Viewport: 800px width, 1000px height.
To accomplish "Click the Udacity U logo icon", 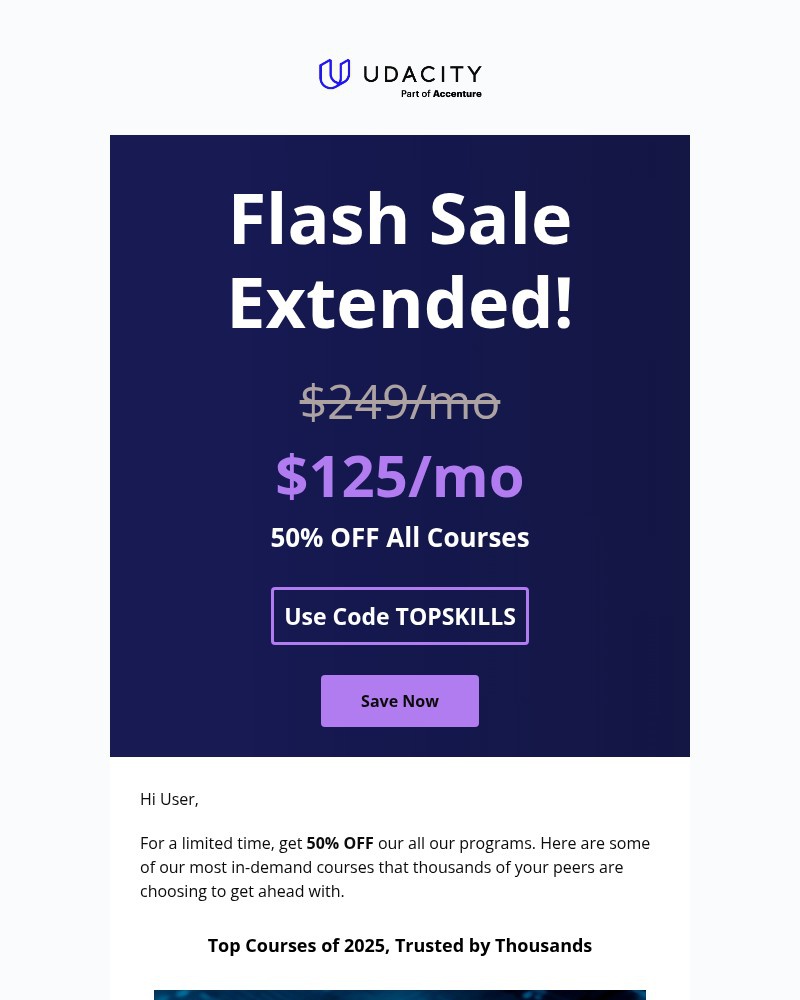I will [x=334, y=74].
